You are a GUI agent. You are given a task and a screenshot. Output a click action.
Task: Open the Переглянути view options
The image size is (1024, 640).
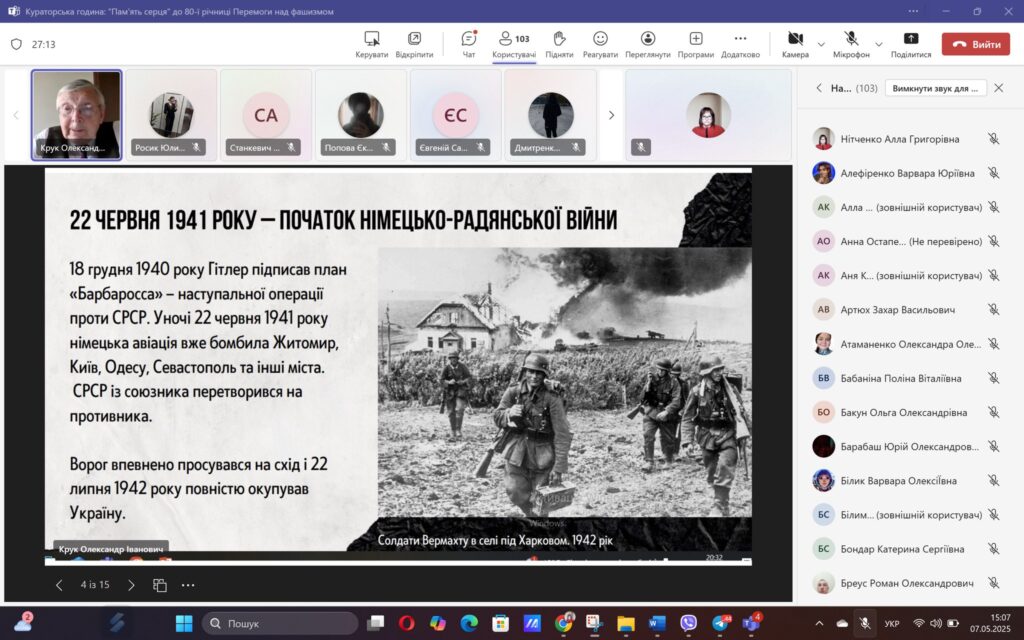[x=648, y=44]
